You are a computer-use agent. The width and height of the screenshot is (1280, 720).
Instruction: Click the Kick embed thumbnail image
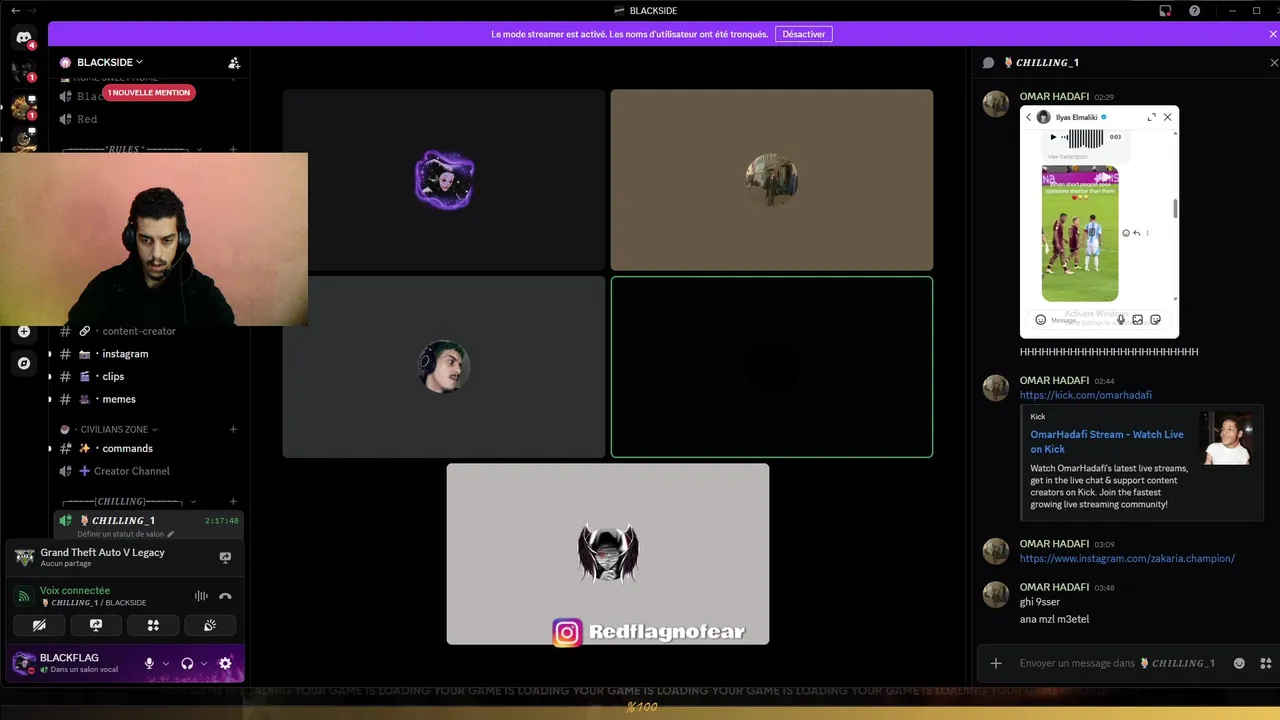pos(1227,438)
